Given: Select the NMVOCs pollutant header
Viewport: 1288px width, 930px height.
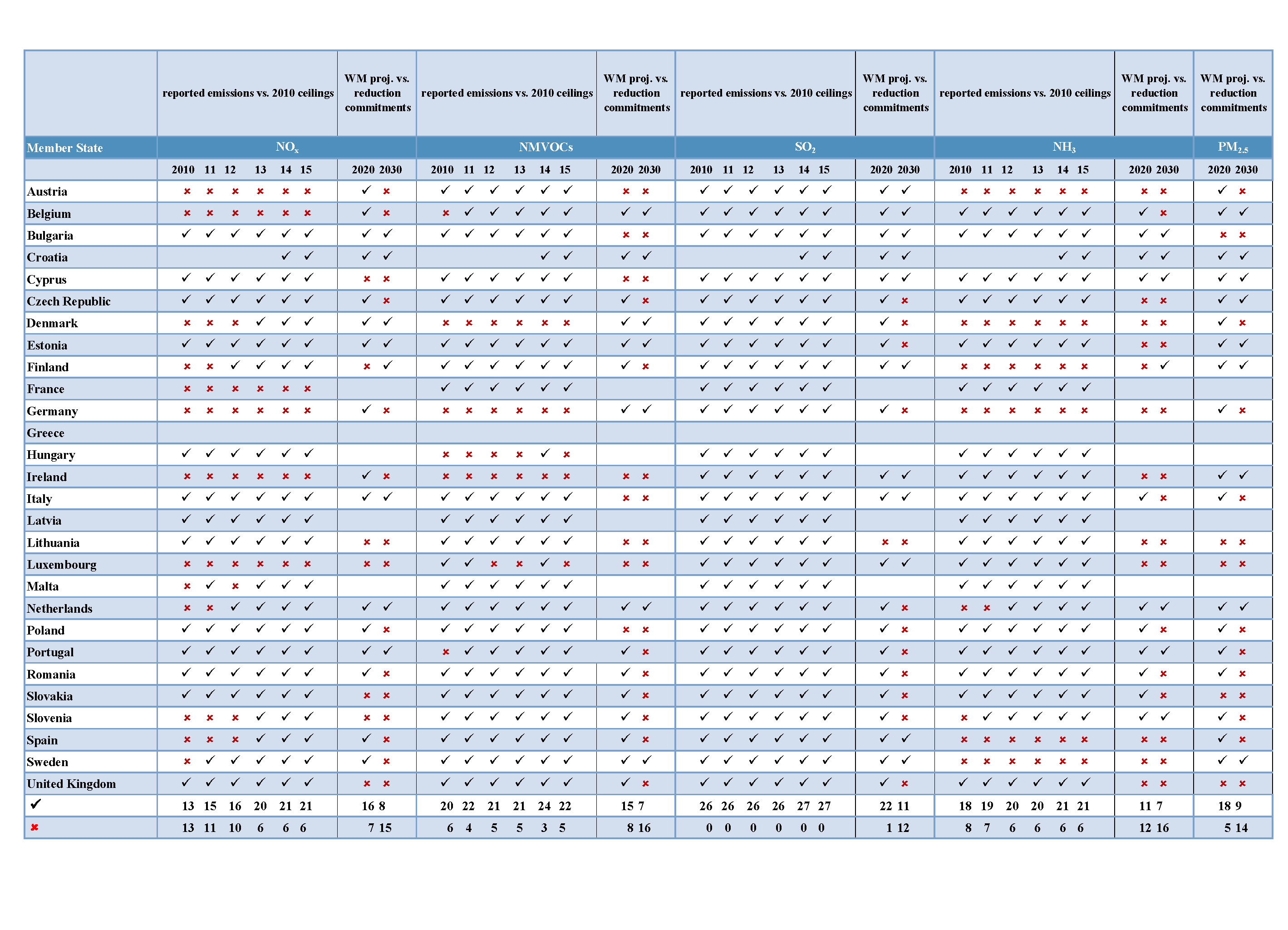Looking at the screenshot, I should [545, 147].
